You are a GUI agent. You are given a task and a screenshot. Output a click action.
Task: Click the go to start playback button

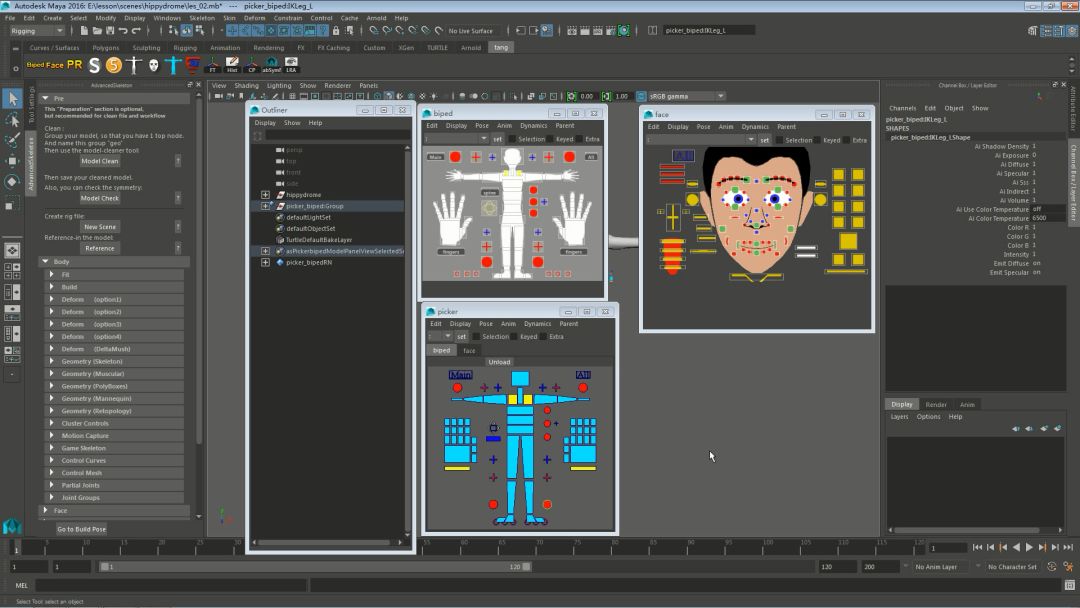click(x=977, y=547)
